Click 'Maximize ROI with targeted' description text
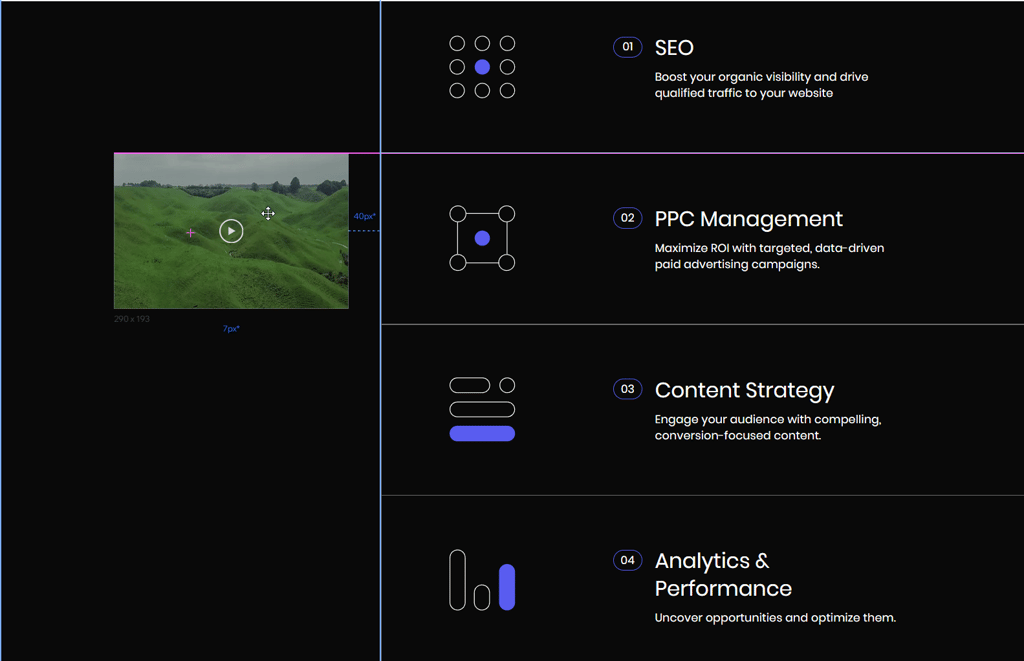The image size is (1024, 661). (769, 256)
